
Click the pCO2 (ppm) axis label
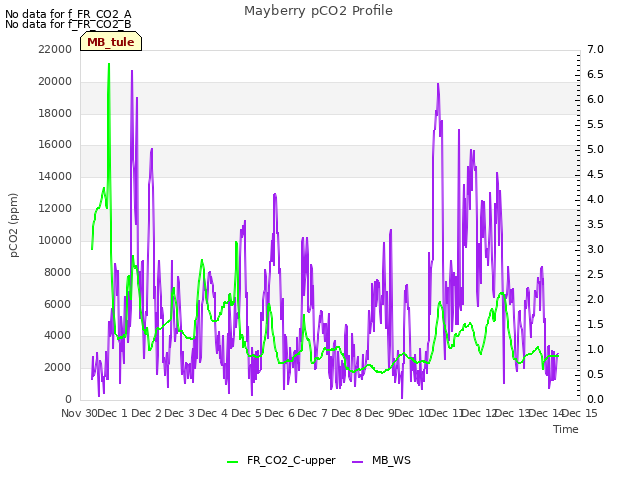tap(14, 225)
